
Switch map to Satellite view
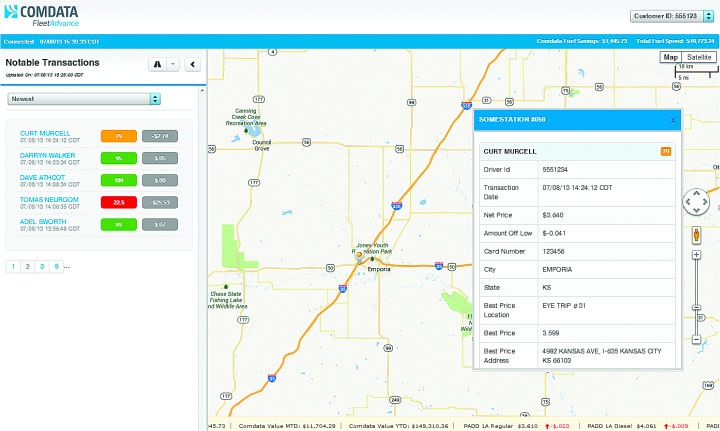[699, 57]
